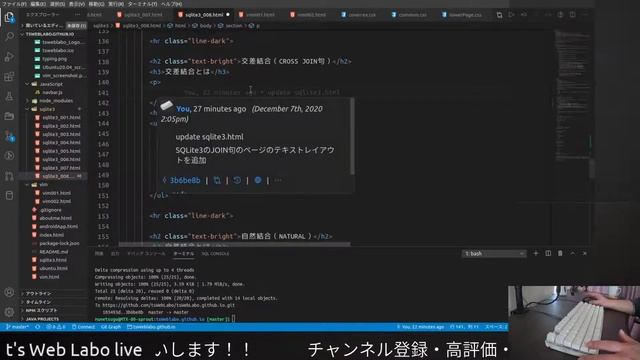Add a new terminal with plus icon
Screen dimensions: 640x360
(x=536, y=253)
